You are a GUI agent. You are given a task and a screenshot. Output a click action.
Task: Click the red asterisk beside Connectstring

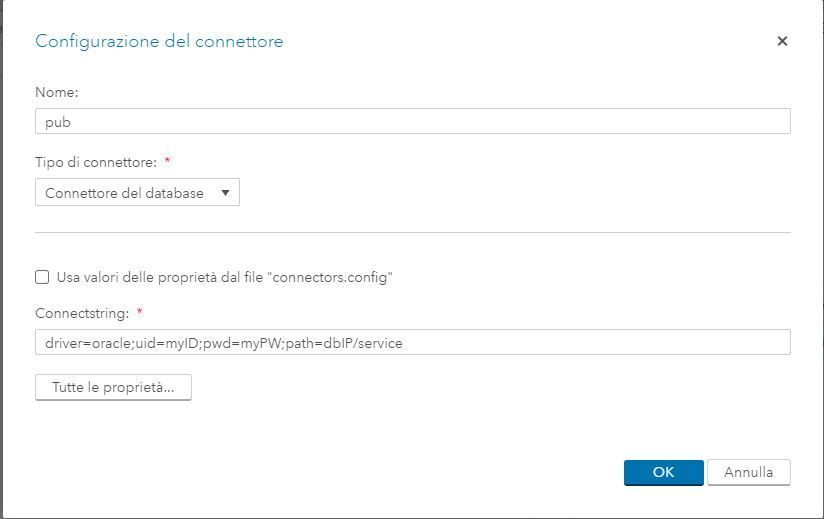(x=140, y=313)
